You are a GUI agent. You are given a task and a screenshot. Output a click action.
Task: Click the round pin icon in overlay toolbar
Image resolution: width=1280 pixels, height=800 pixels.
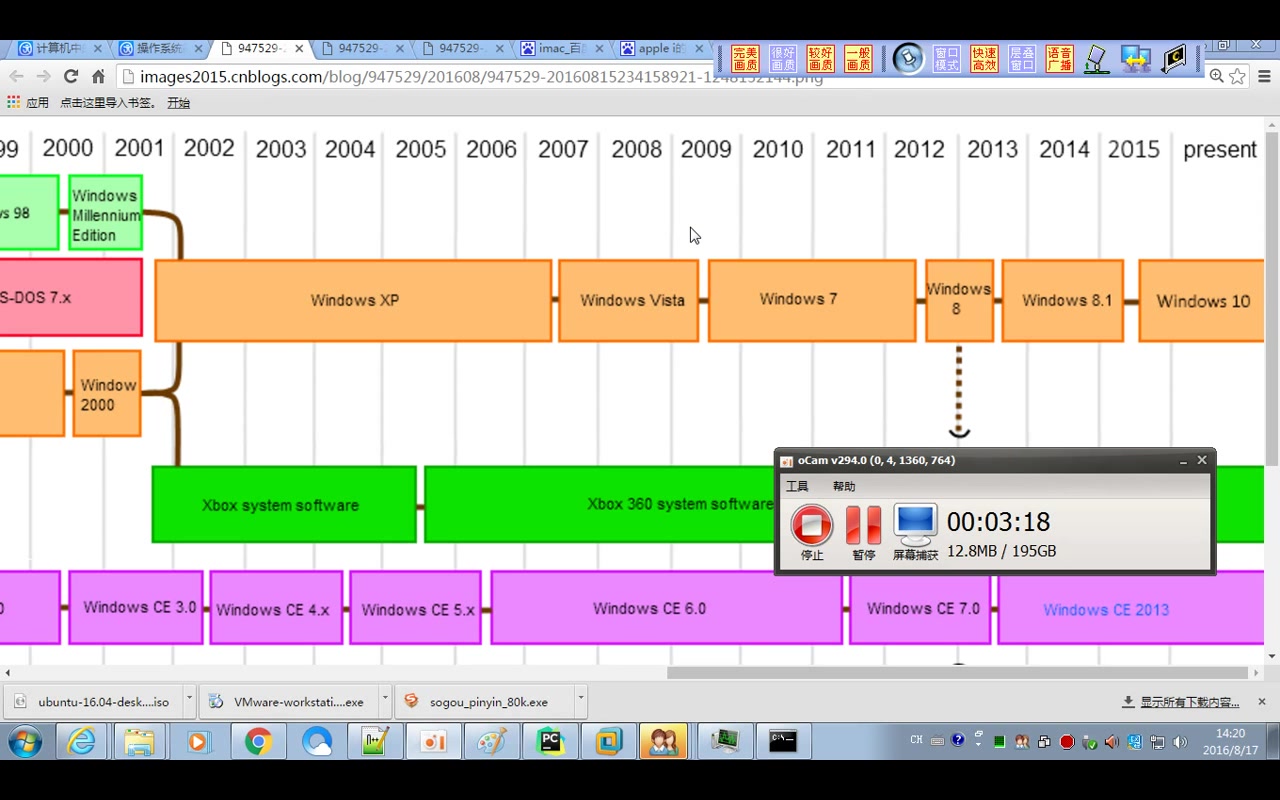pos(908,59)
